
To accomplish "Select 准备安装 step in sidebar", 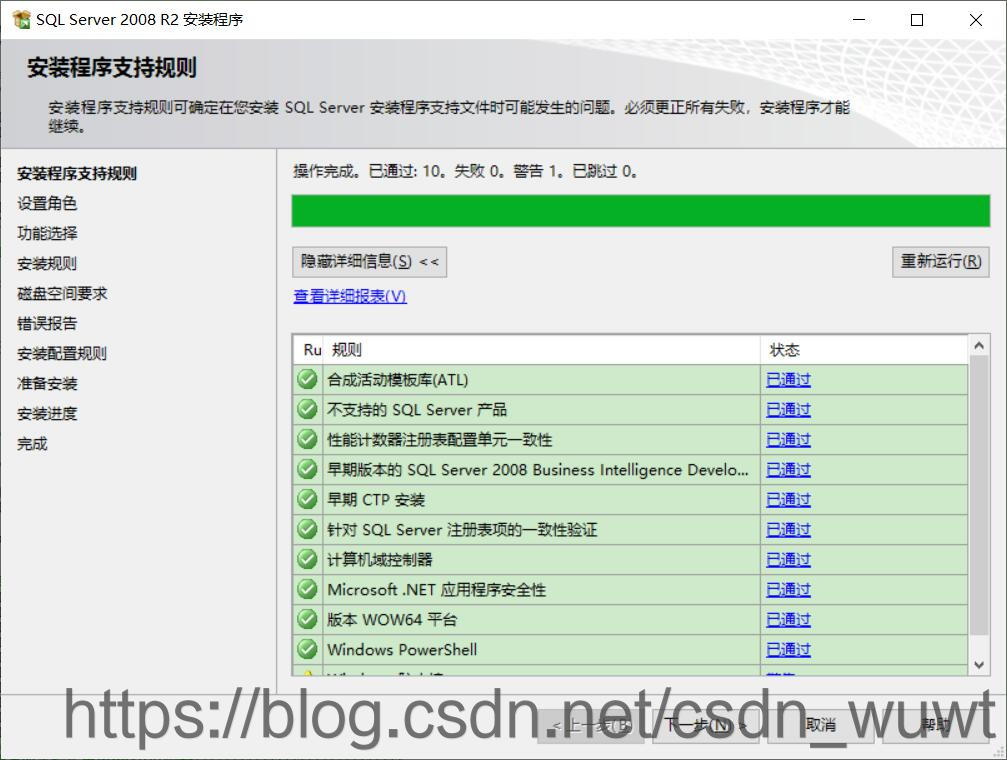I will 47,384.
